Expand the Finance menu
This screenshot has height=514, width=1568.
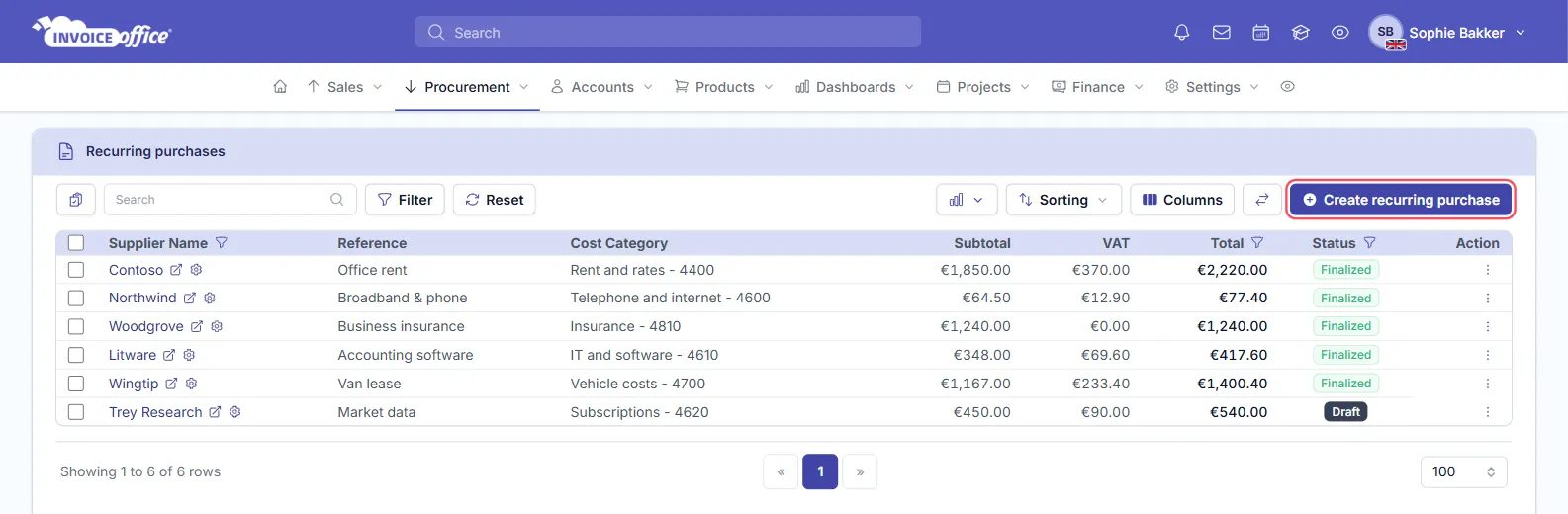(x=1097, y=87)
